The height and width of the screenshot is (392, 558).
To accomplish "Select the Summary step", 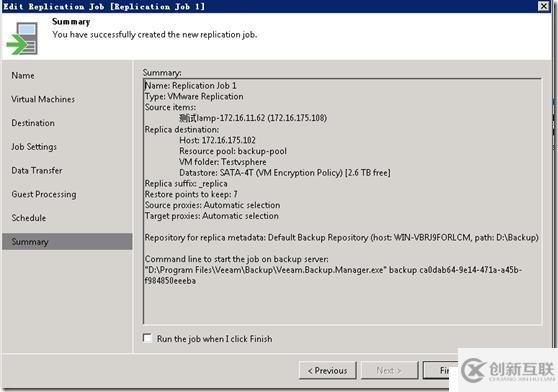I will 67,242.
